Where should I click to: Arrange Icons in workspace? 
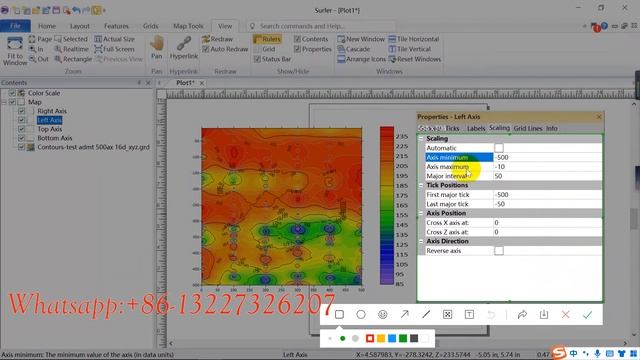361,59
